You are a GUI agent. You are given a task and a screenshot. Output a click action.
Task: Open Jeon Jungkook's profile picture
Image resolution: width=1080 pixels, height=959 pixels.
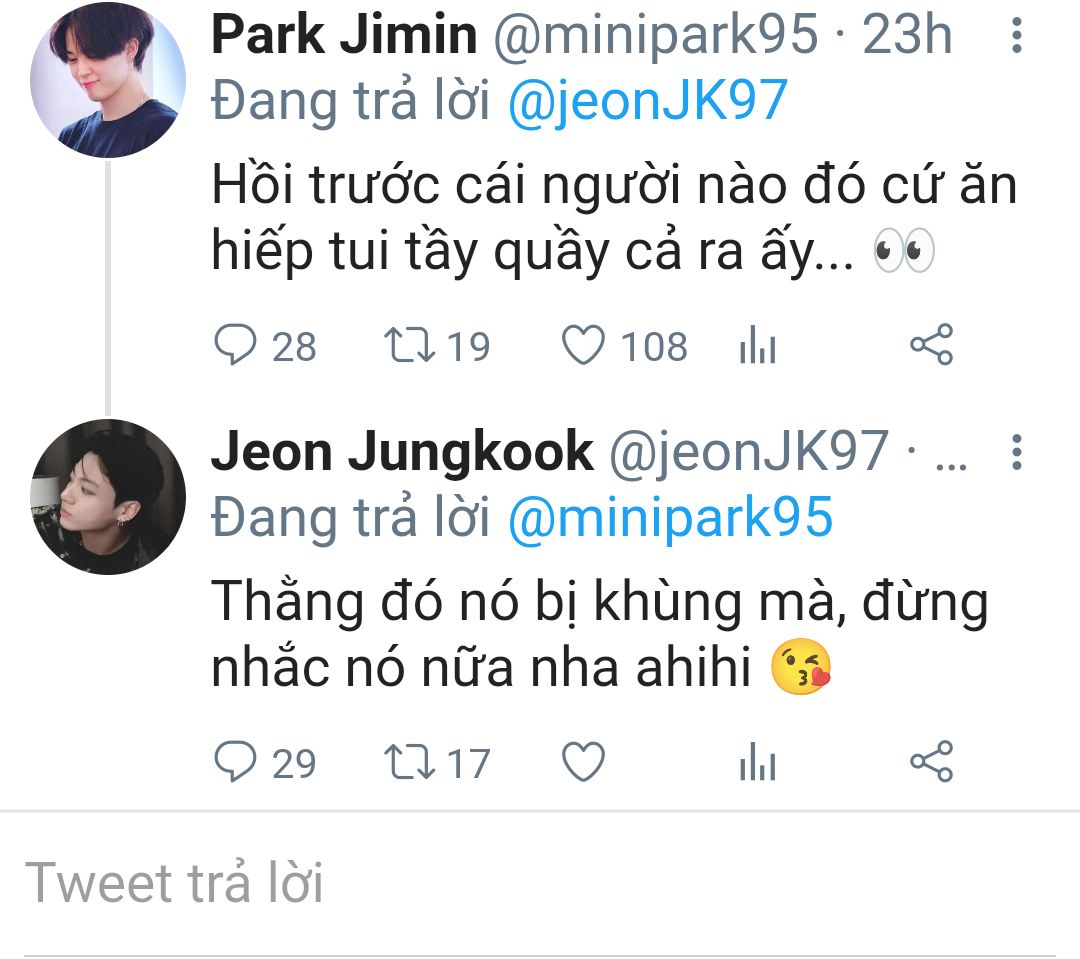click(x=108, y=497)
